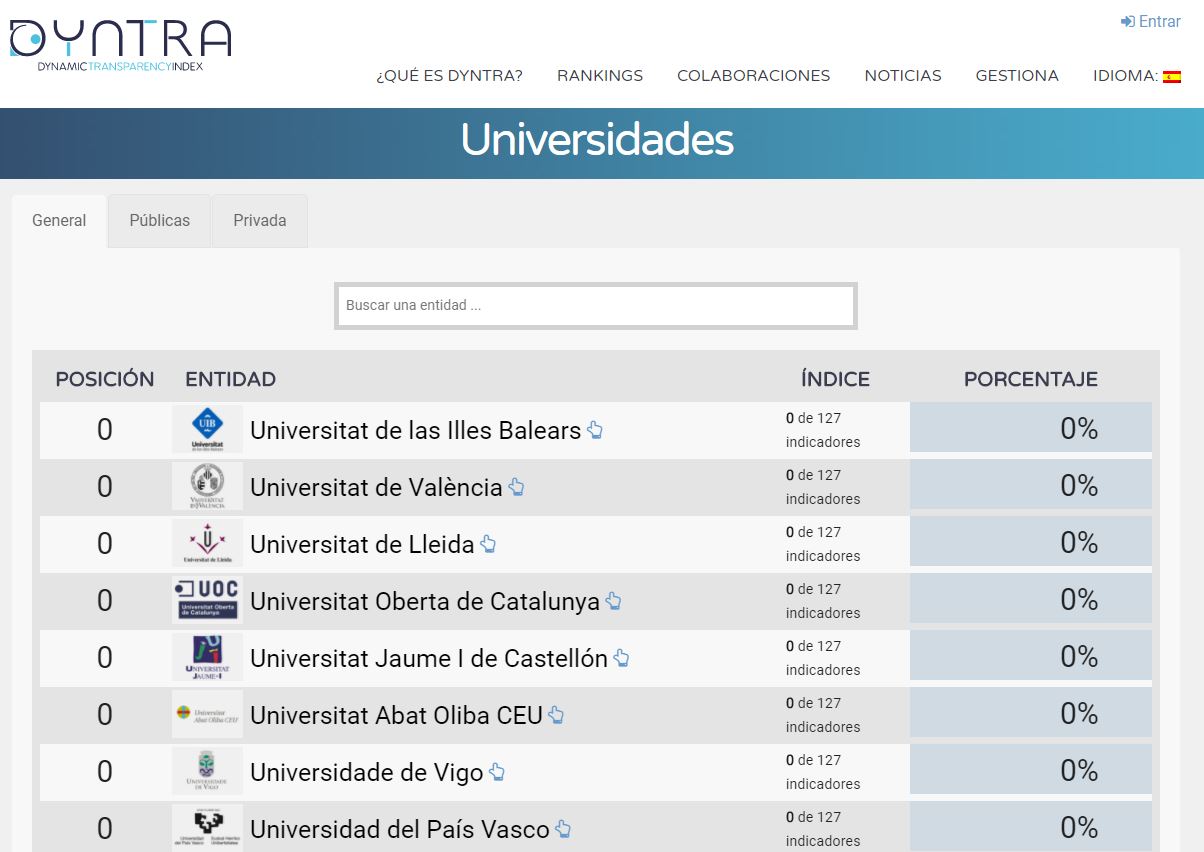The height and width of the screenshot is (852, 1204).
Task: Click the position 0 cell for Universidad del País Vasco
Action: (105, 829)
